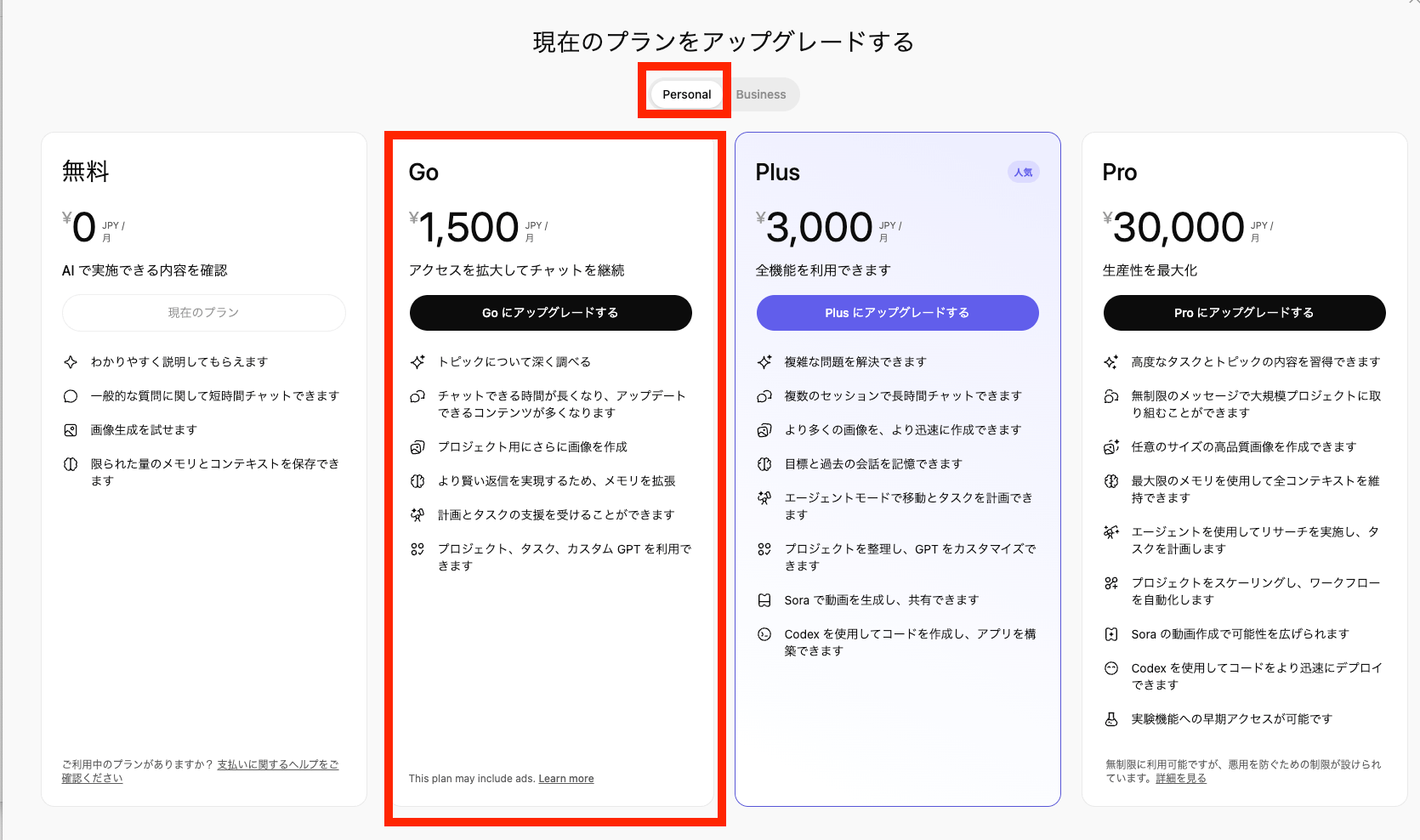Click the chat bubble icon in free plan
This screenshot has width=1420, height=840.
[x=71, y=396]
